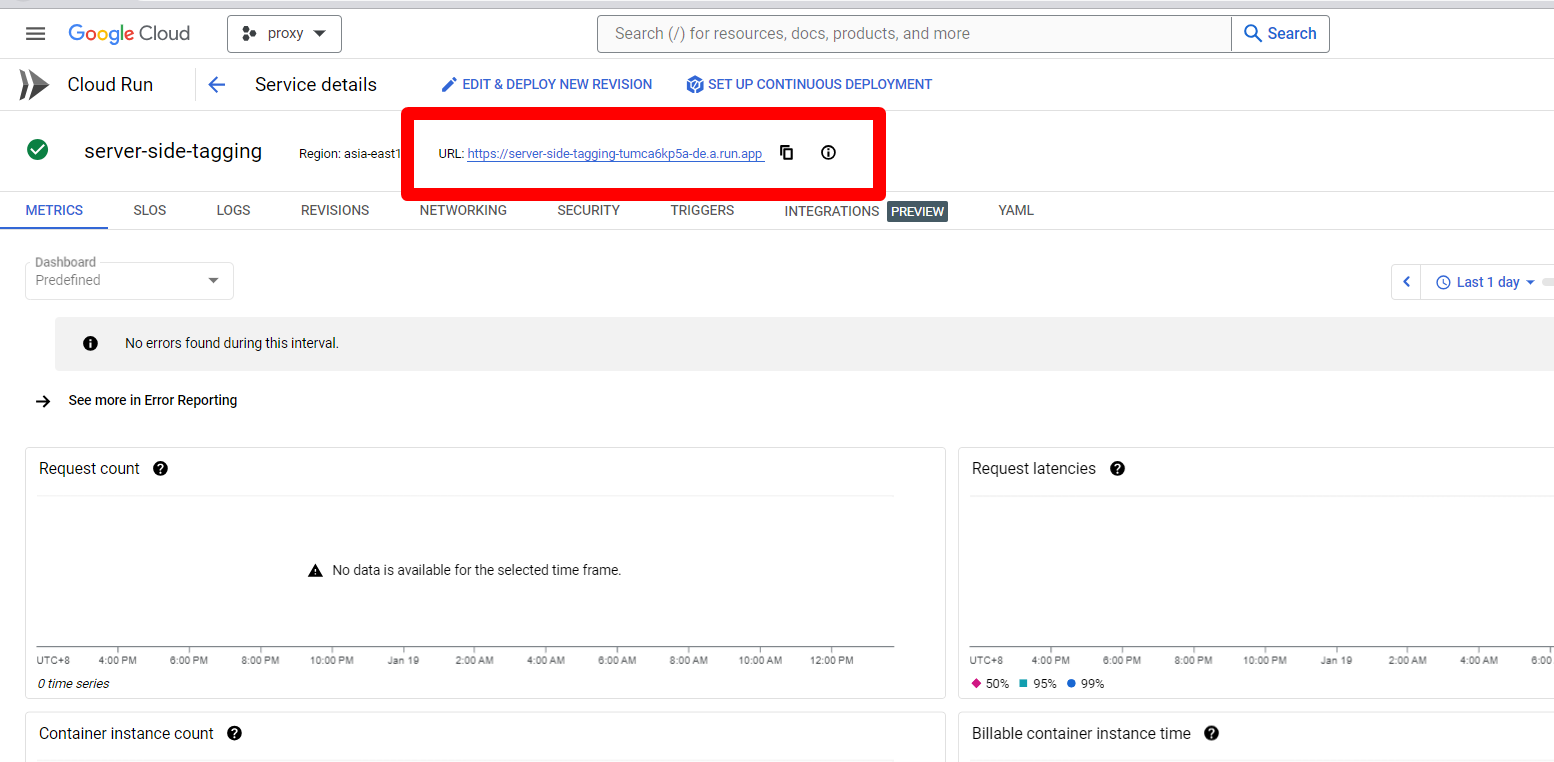Copy the service URL to clipboard
The image size is (1554, 762).
787,153
